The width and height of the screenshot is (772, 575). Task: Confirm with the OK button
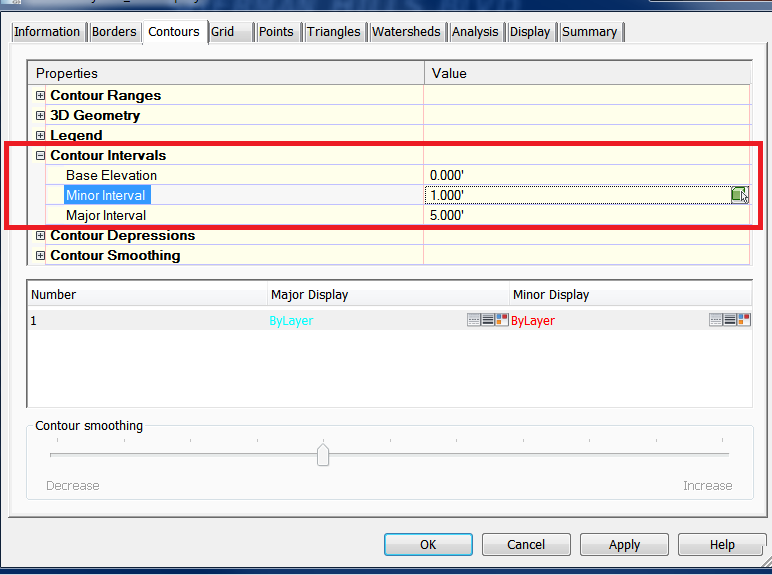[428, 544]
